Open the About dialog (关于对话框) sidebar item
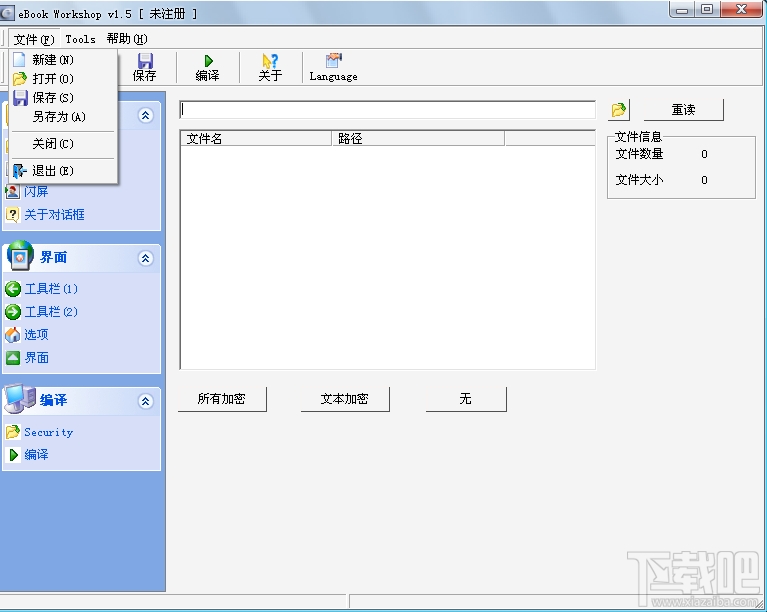The image size is (767, 612). point(45,215)
